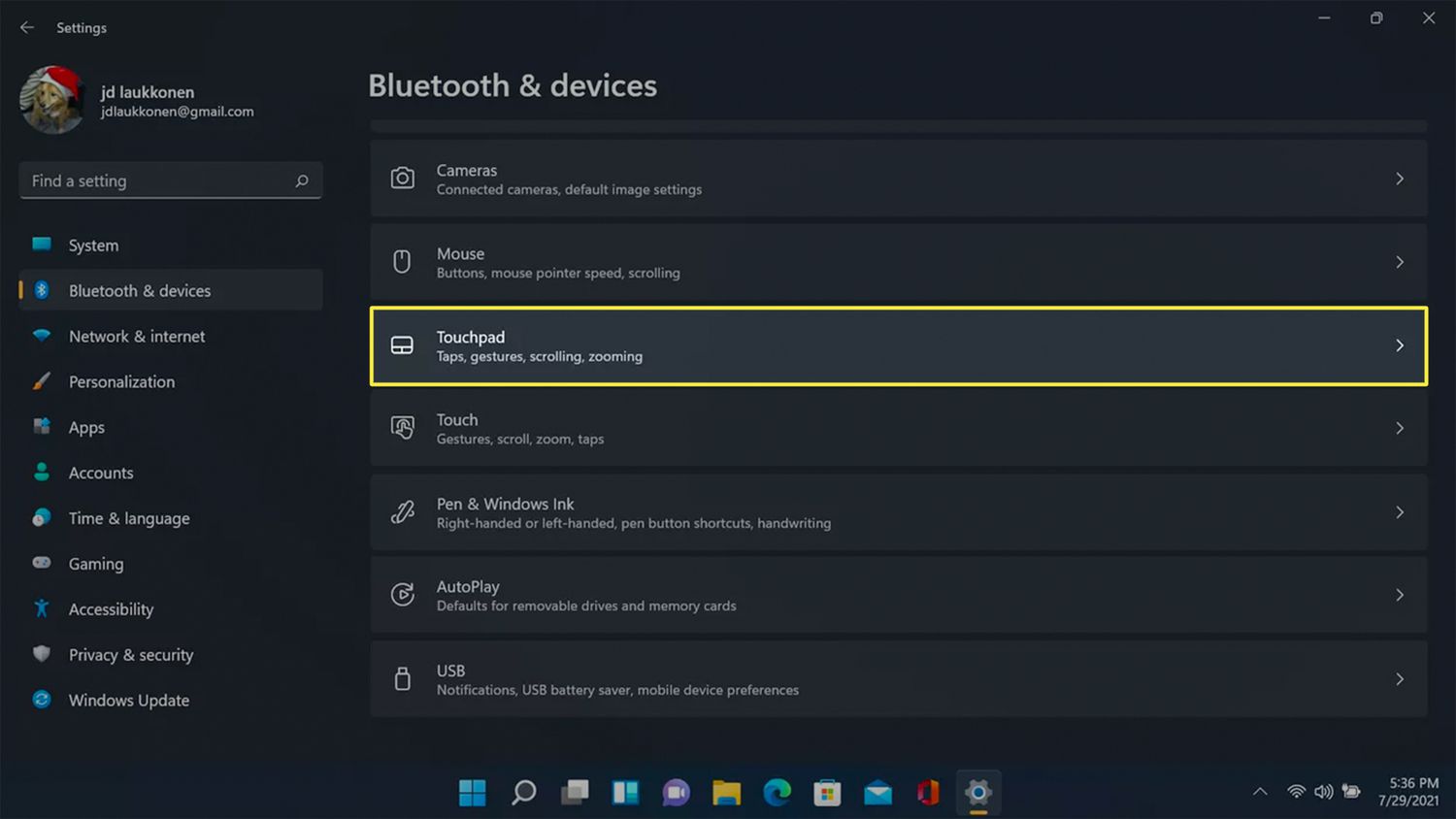
Task: Go to Network & internet settings
Action: (137, 337)
